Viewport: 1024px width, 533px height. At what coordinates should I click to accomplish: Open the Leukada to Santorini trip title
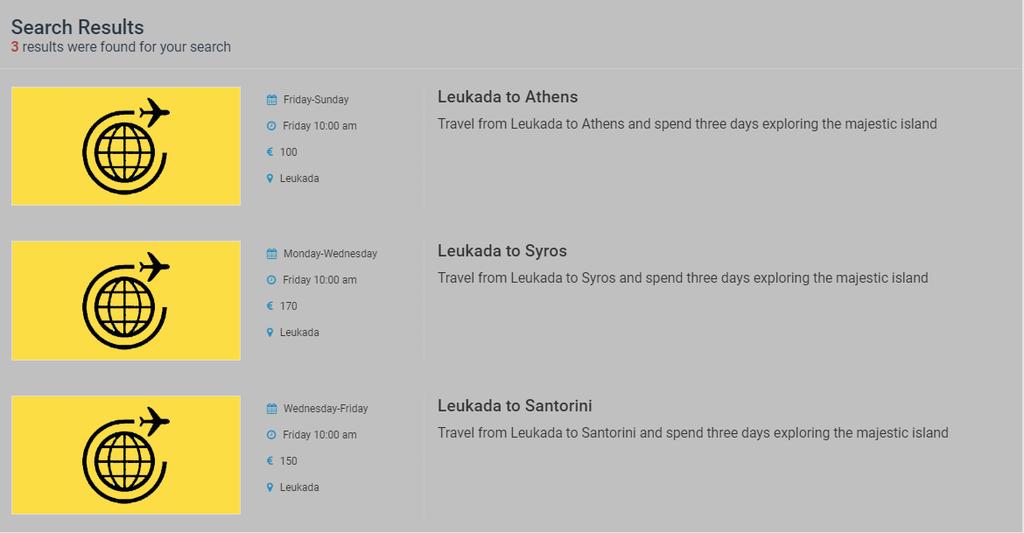point(515,406)
